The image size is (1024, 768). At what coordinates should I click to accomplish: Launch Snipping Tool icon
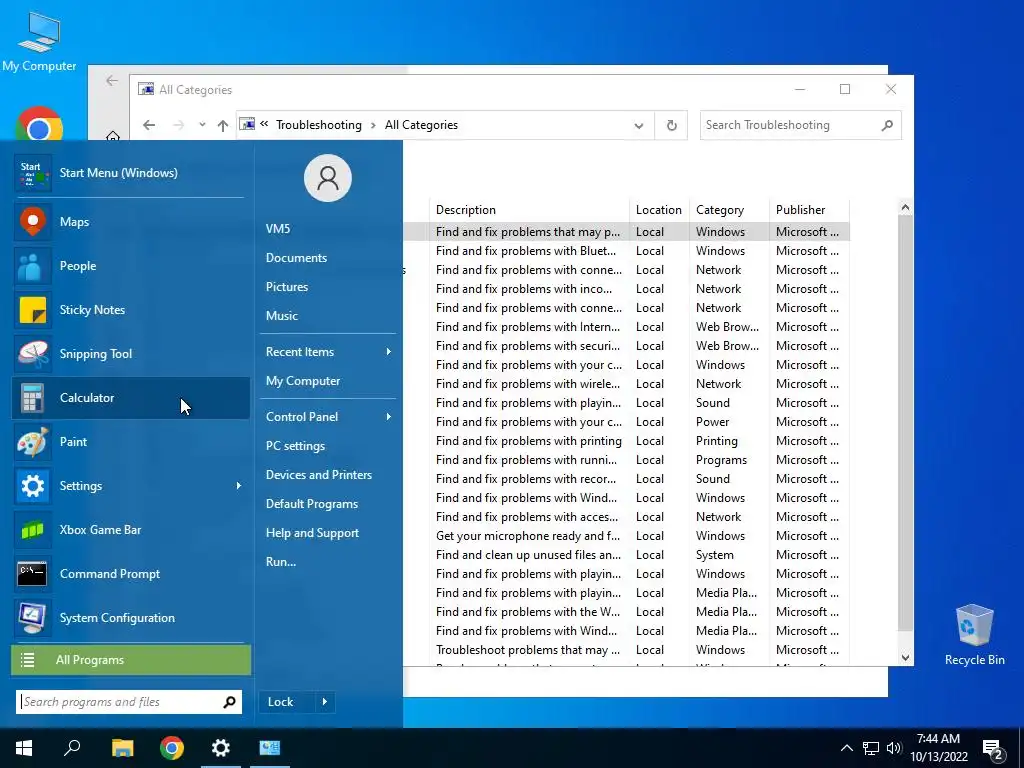coord(31,353)
